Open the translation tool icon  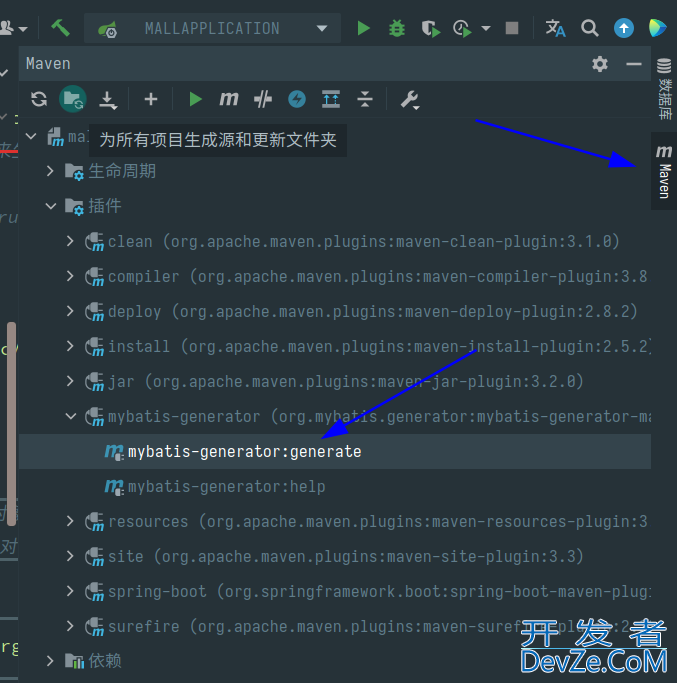coord(555,28)
